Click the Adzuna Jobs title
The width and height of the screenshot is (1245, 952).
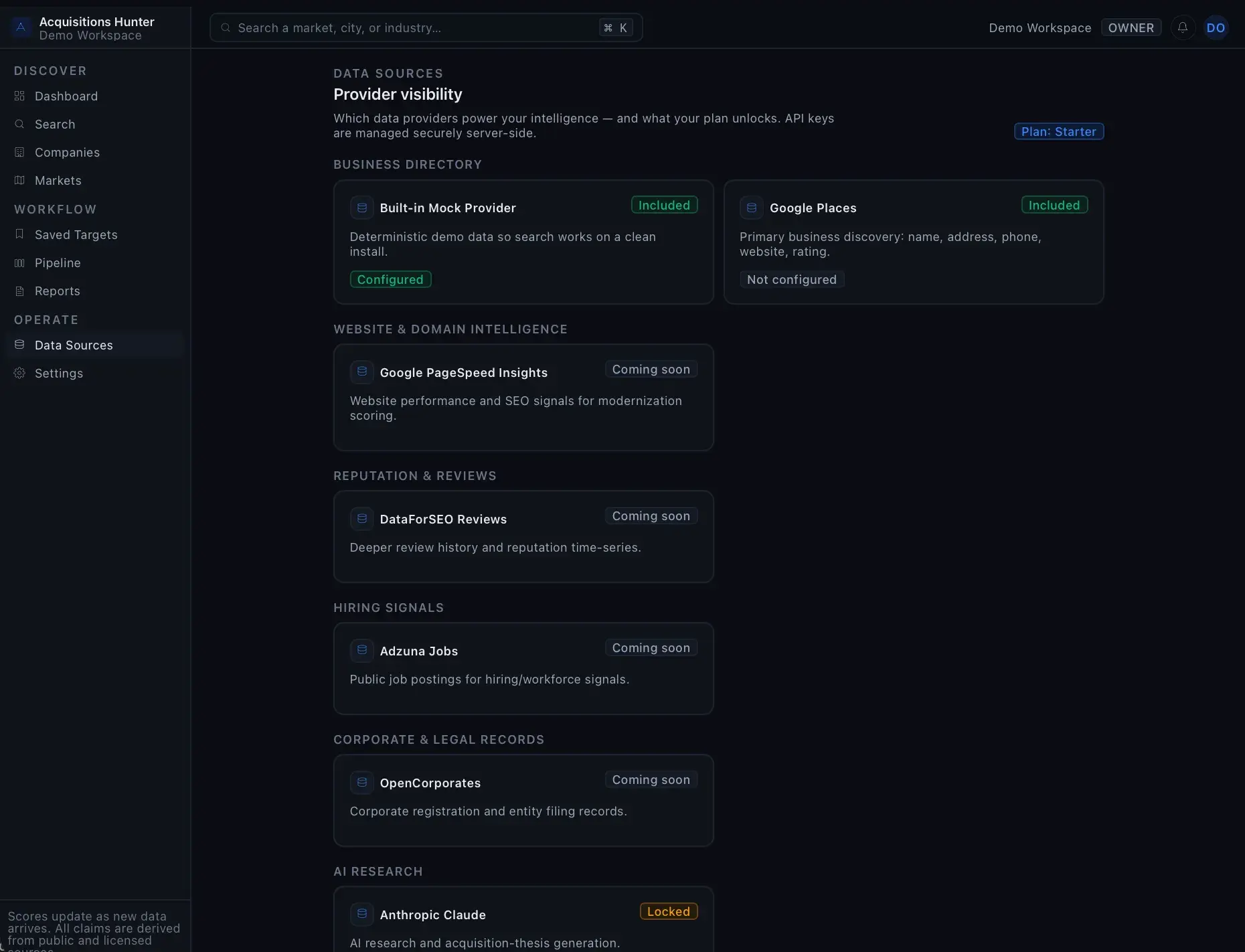(x=418, y=651)
